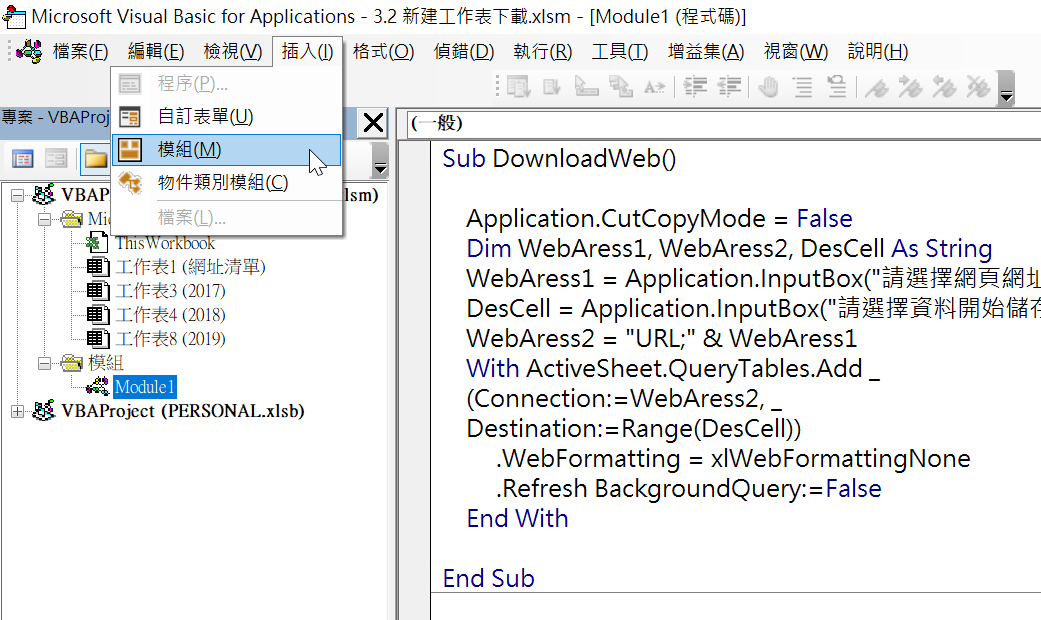Image resolution: width=1041 pixels, height=620 pixels.
Task: Click the View Code icon in Project Explorer
Action: 23,159
